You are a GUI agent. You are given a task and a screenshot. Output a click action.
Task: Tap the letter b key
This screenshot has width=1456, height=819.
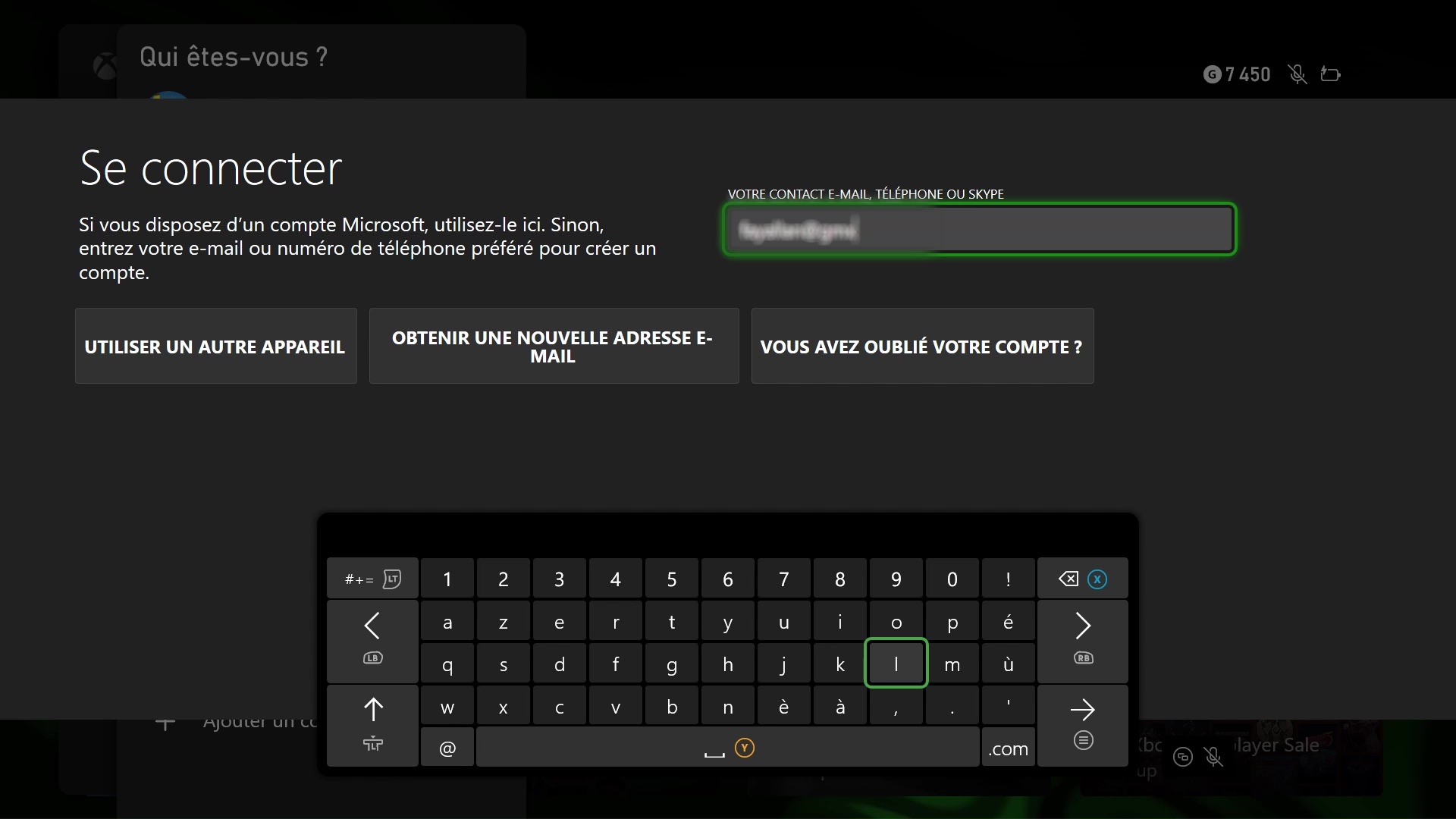[672, 707]
